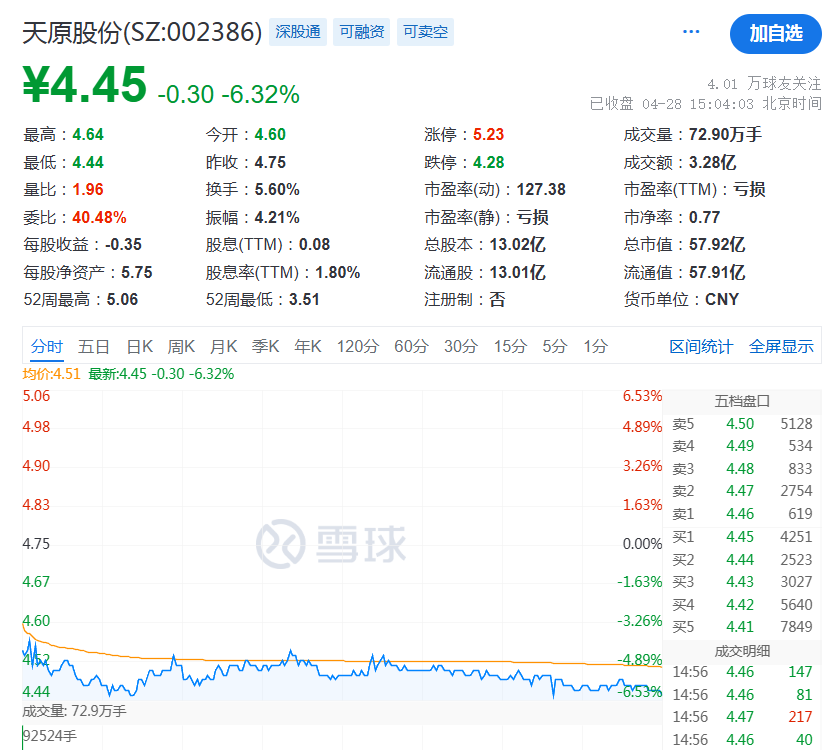
Task: Click the 卖5 order row at 4.50
Action: [x=742, y=424]
